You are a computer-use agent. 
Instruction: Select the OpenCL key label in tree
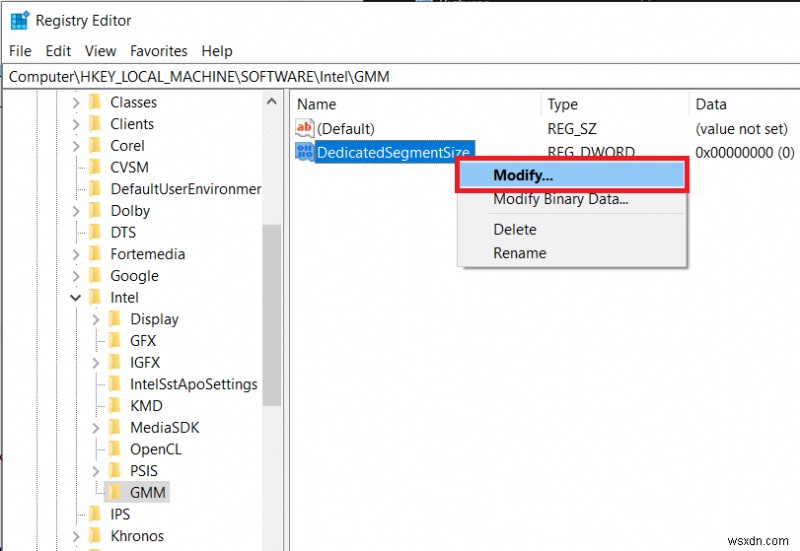pyautogui.click(x=156, y=449)
